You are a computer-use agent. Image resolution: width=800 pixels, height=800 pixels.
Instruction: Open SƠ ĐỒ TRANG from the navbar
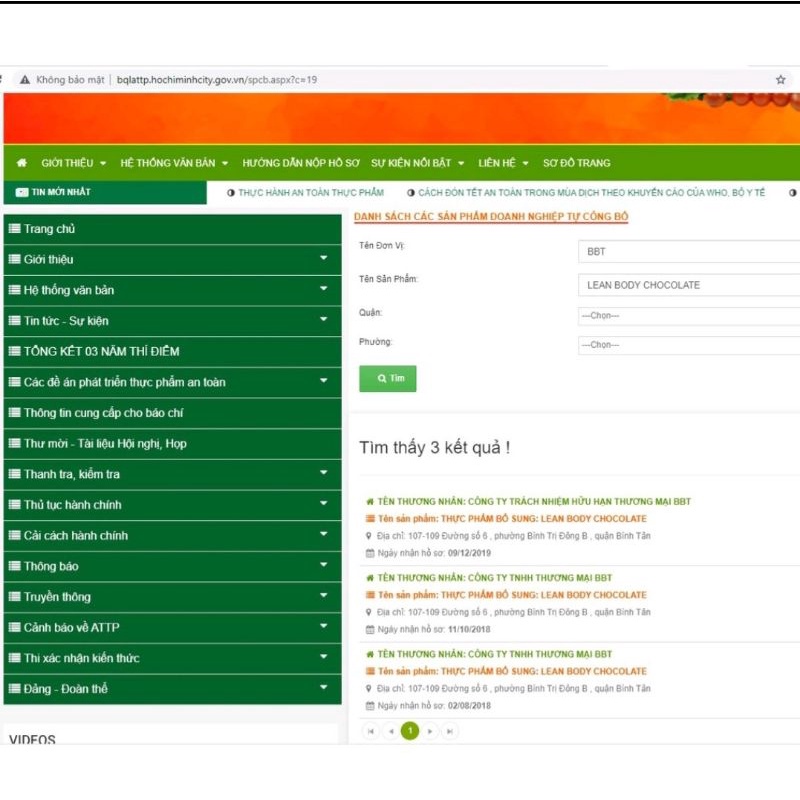coord(577,163)
